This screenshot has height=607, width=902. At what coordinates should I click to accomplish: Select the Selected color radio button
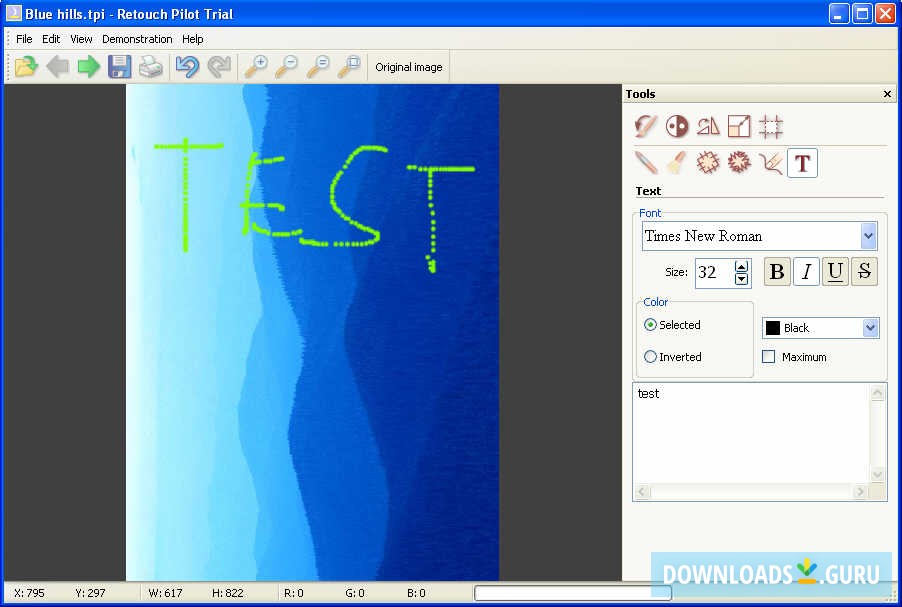[651, 325]
